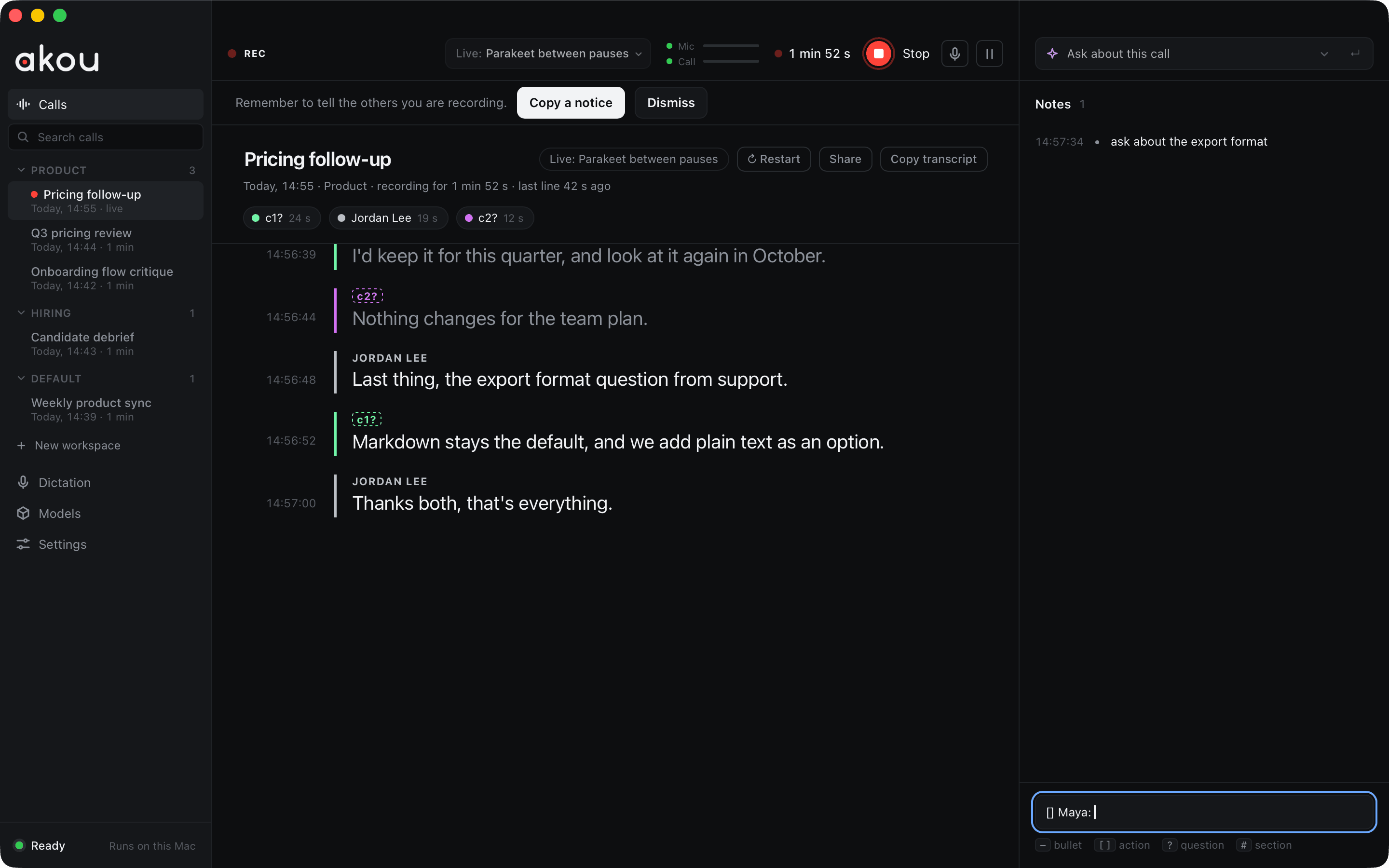Click the note input field with Maya:

pos(1204,812)
